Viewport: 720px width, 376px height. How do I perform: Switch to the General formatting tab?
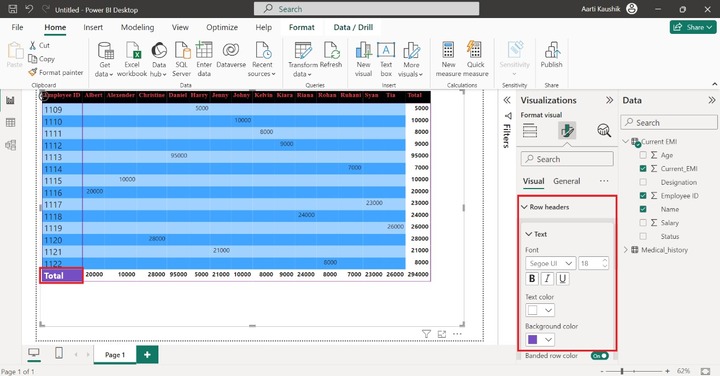567,181
